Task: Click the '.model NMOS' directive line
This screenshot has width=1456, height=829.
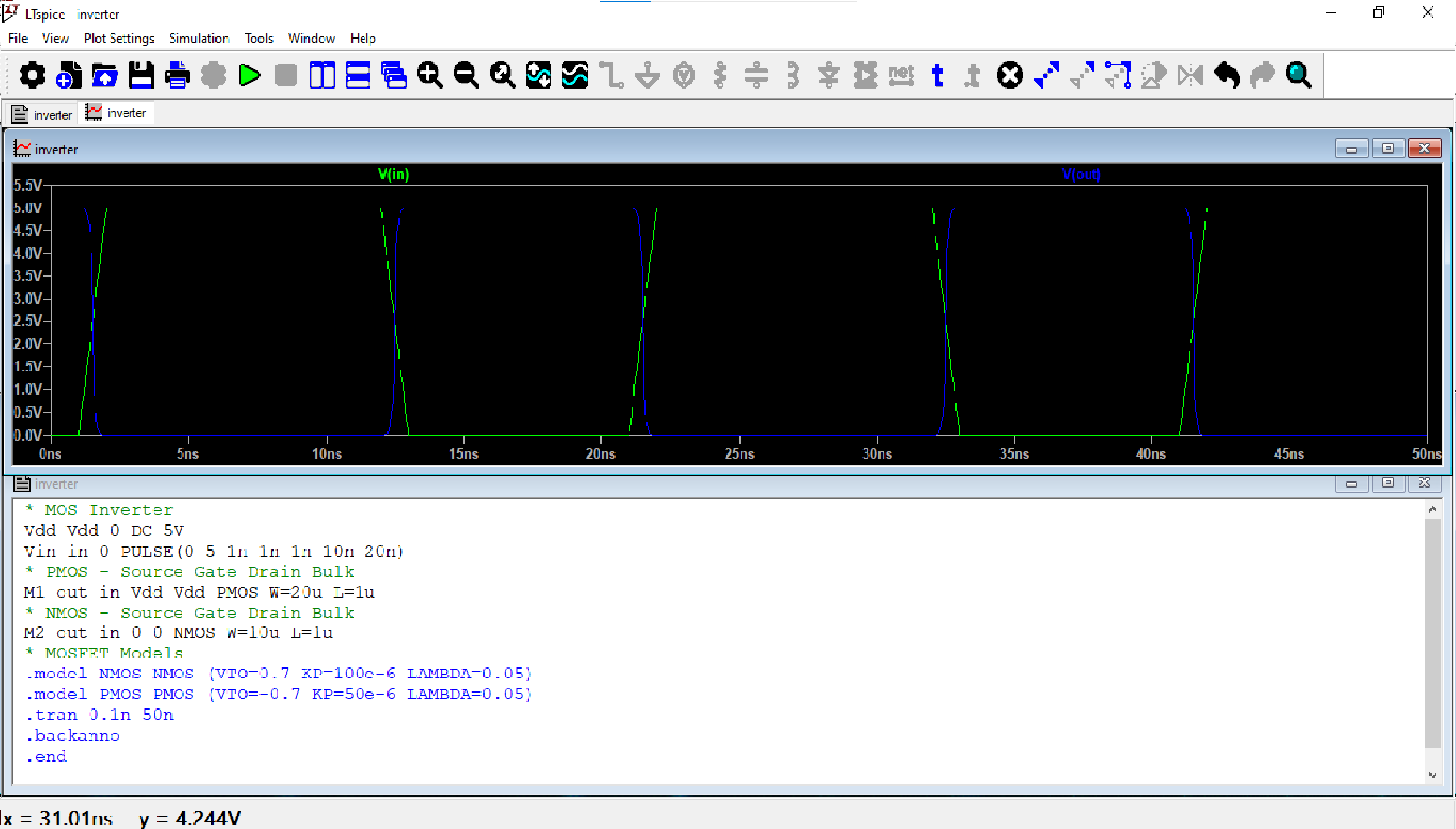Action: [x=278, y=674]
